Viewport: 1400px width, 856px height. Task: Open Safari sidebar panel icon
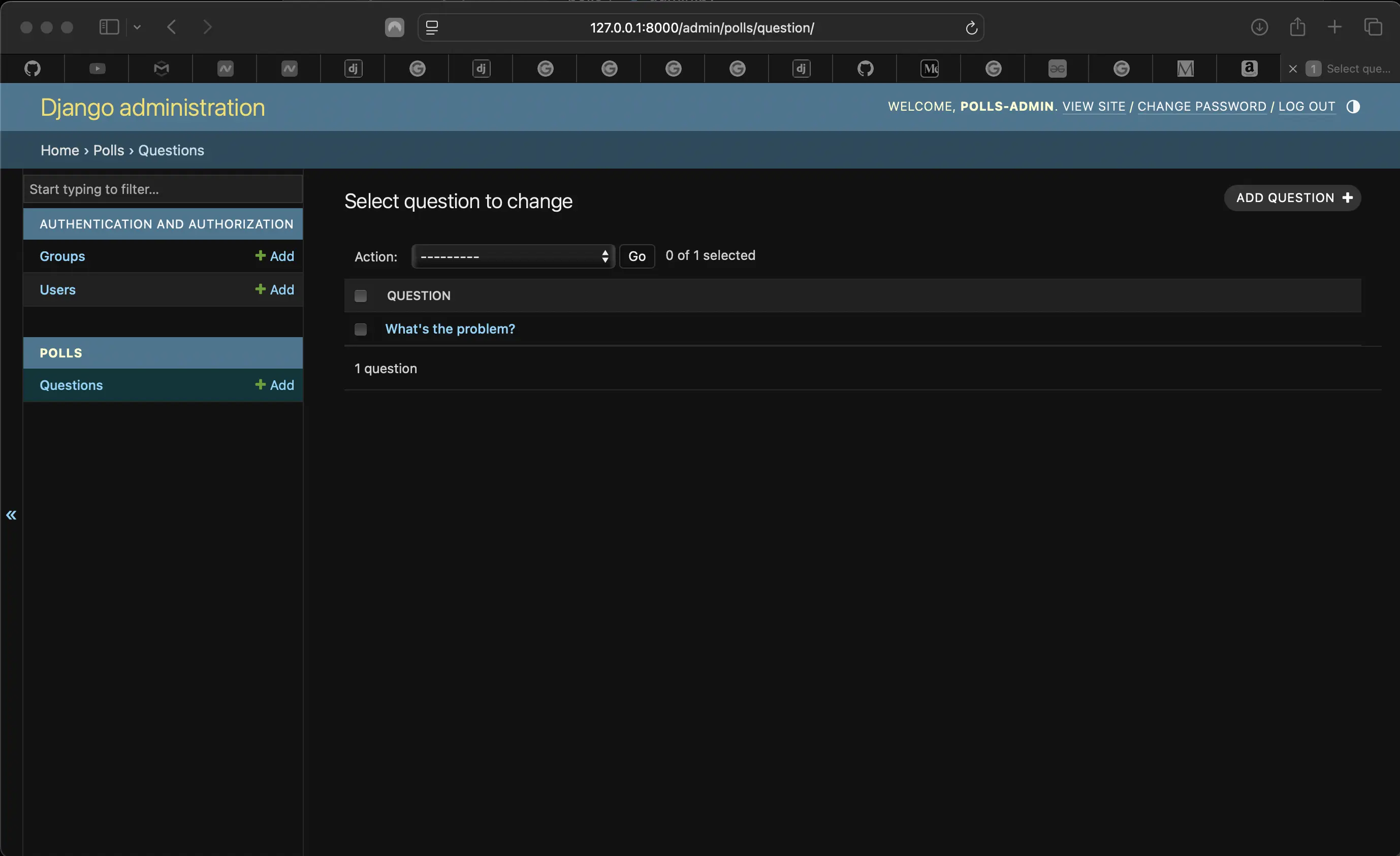click(109, 27)
